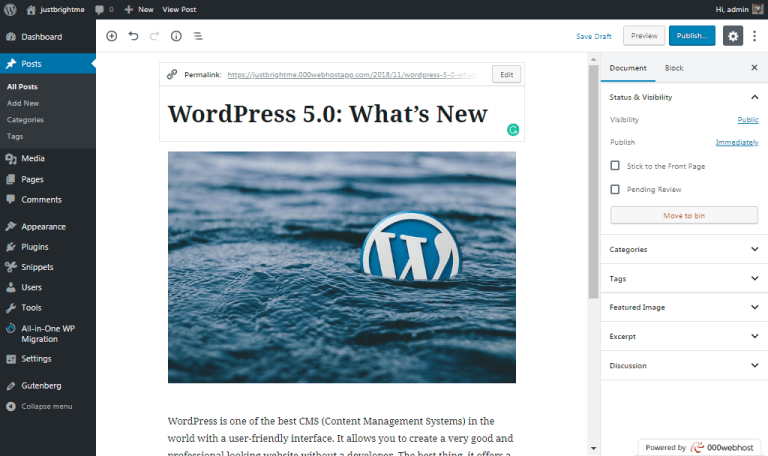Click the permalink chain icon
This screenshot has height=456, width=768.
tap(171, 74)
